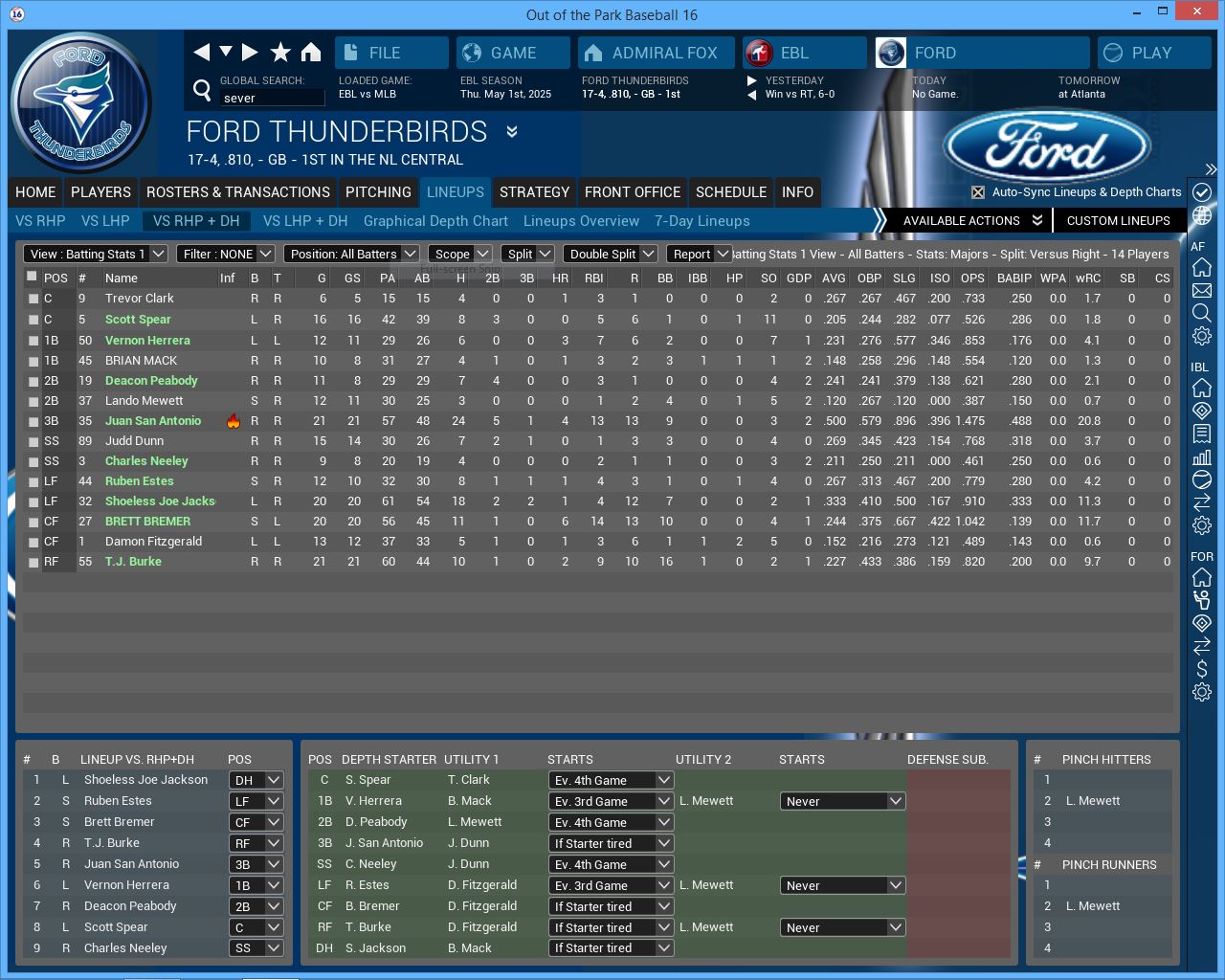Viewport: 1225px width, 980px height.
Task: Check the box for BRETT BREMER row
Action: tap(33, 522)
